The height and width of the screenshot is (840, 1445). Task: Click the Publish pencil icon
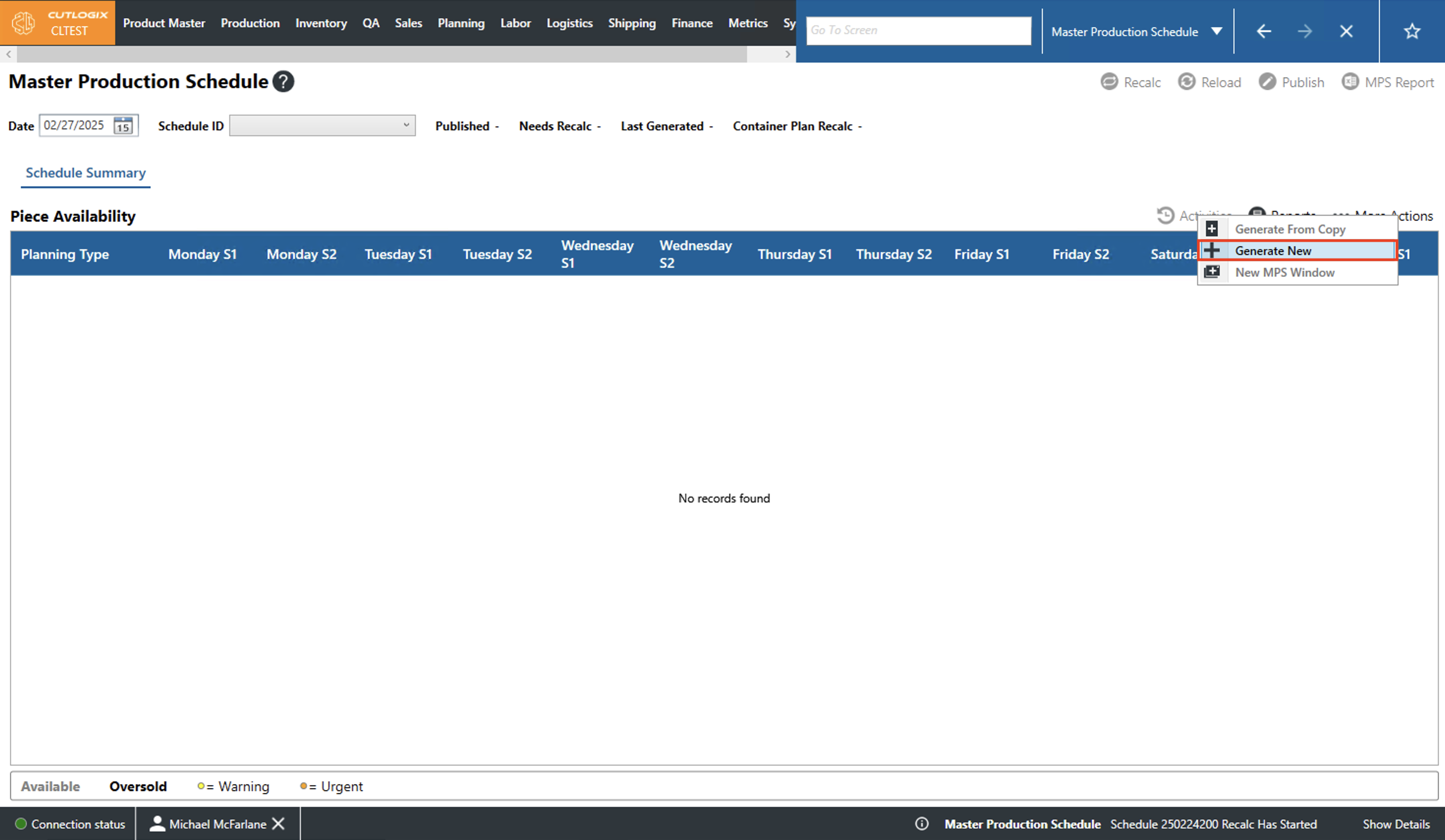[1267, 82]
